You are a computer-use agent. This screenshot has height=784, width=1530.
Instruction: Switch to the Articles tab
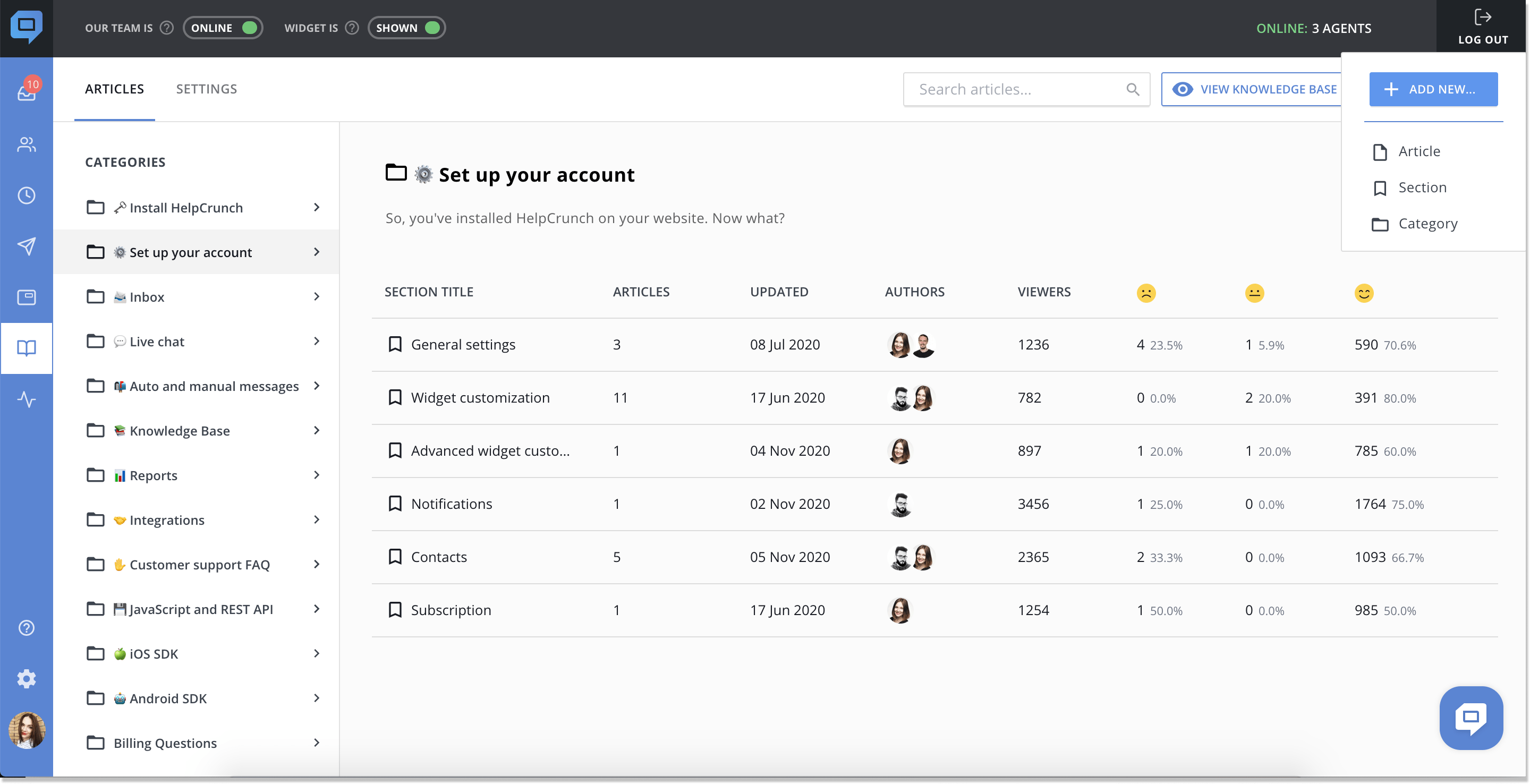114,89
